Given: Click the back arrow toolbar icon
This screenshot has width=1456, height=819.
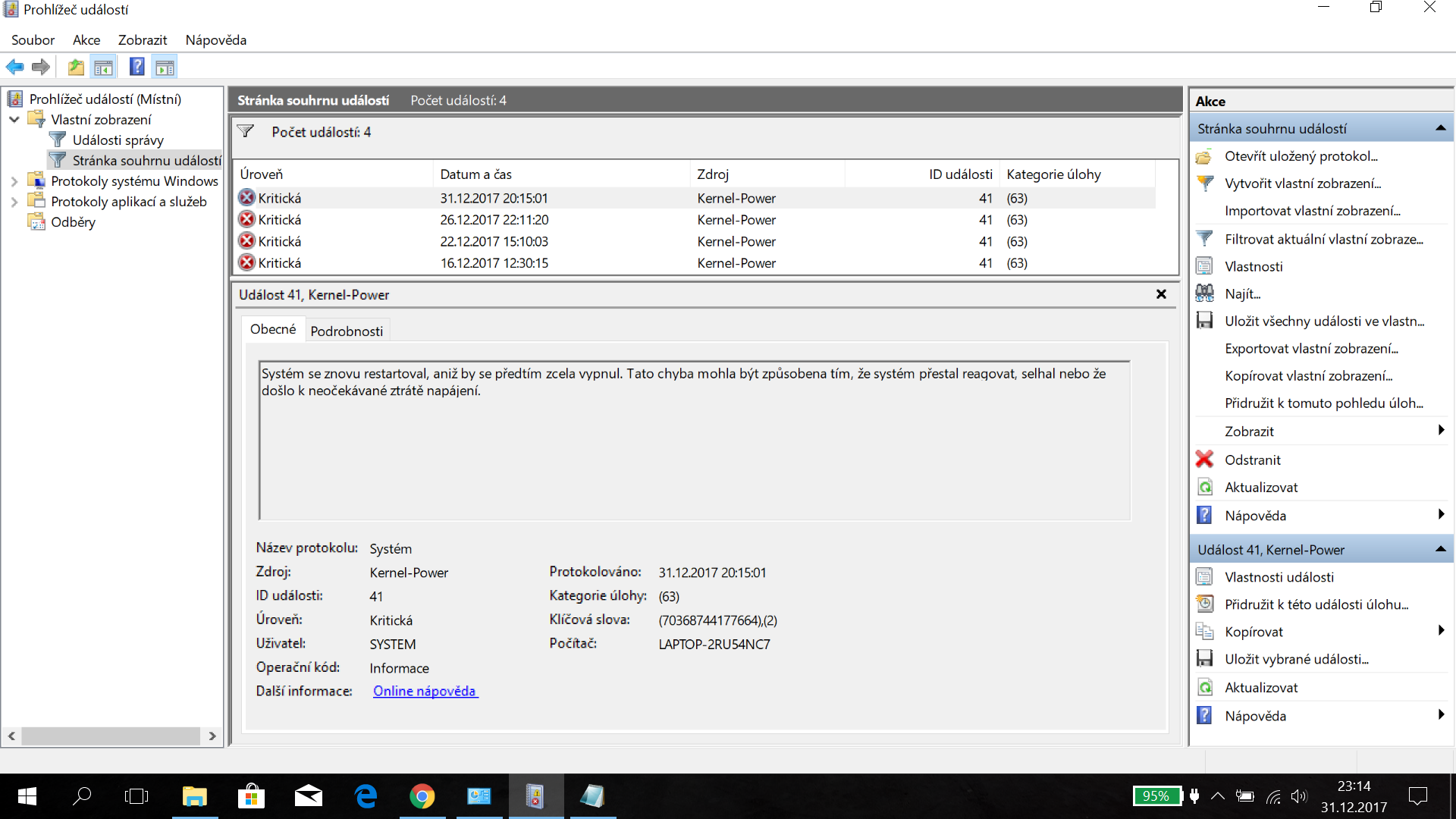Looking at the screenshot, I should click(x=14, y=67).
